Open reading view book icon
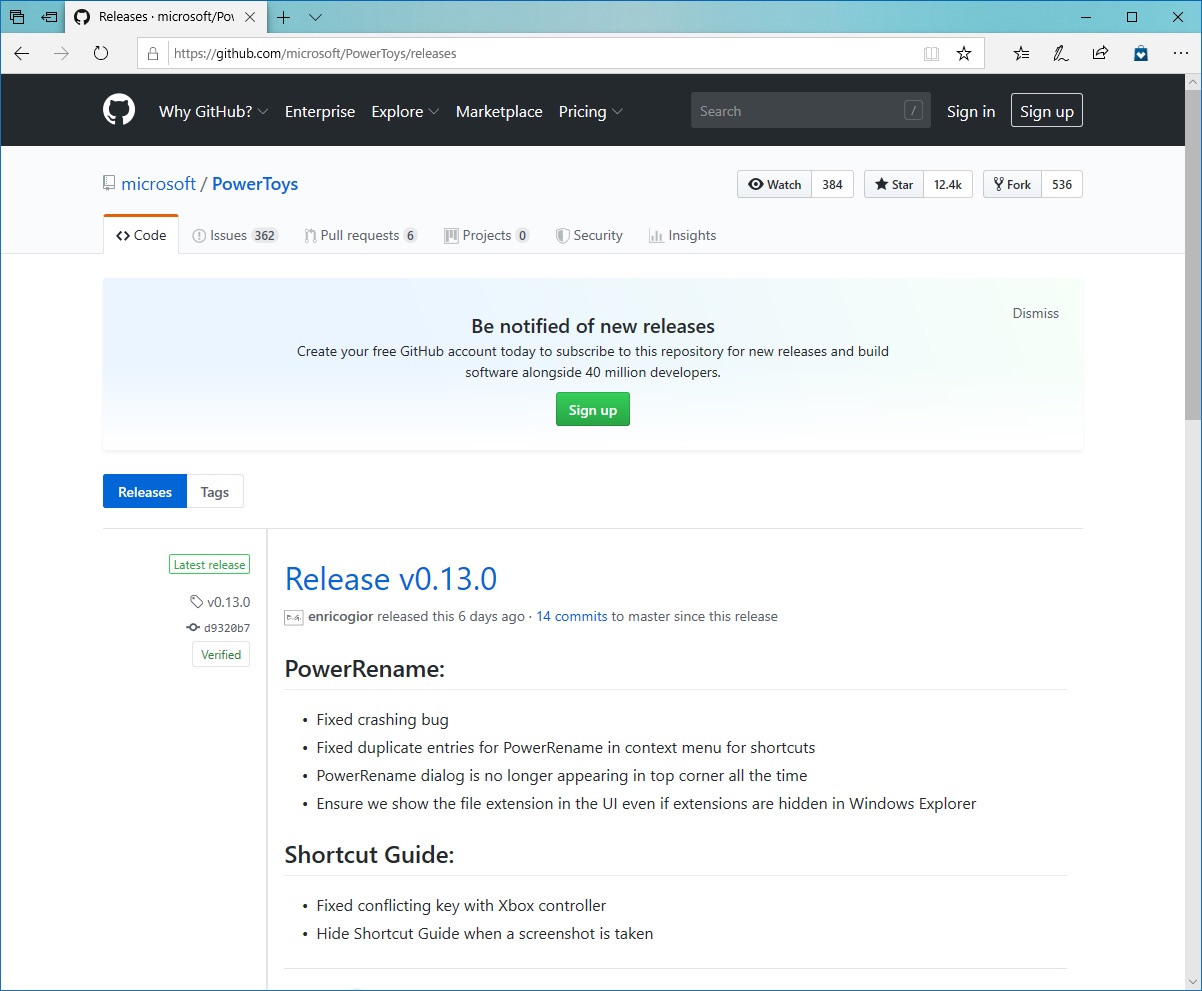This screenshot has height=991, width=1202. pyautogui.click(x=931, y=54)
